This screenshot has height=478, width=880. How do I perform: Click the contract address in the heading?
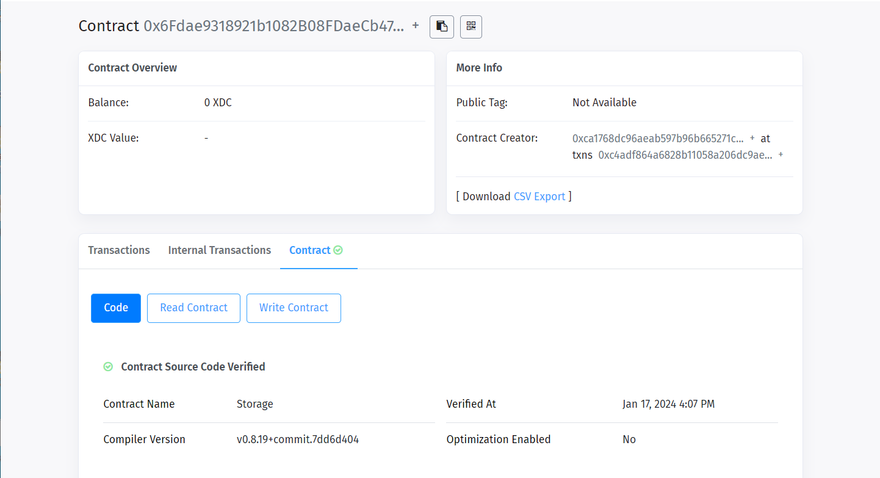[274, 26]
